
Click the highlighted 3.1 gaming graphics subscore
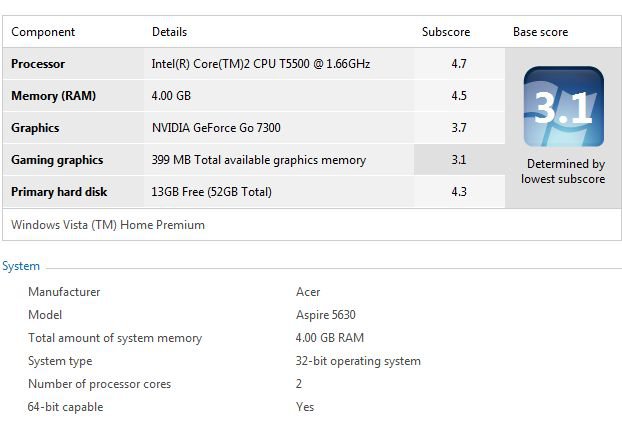pyautogui.click(x=459, y=160)
